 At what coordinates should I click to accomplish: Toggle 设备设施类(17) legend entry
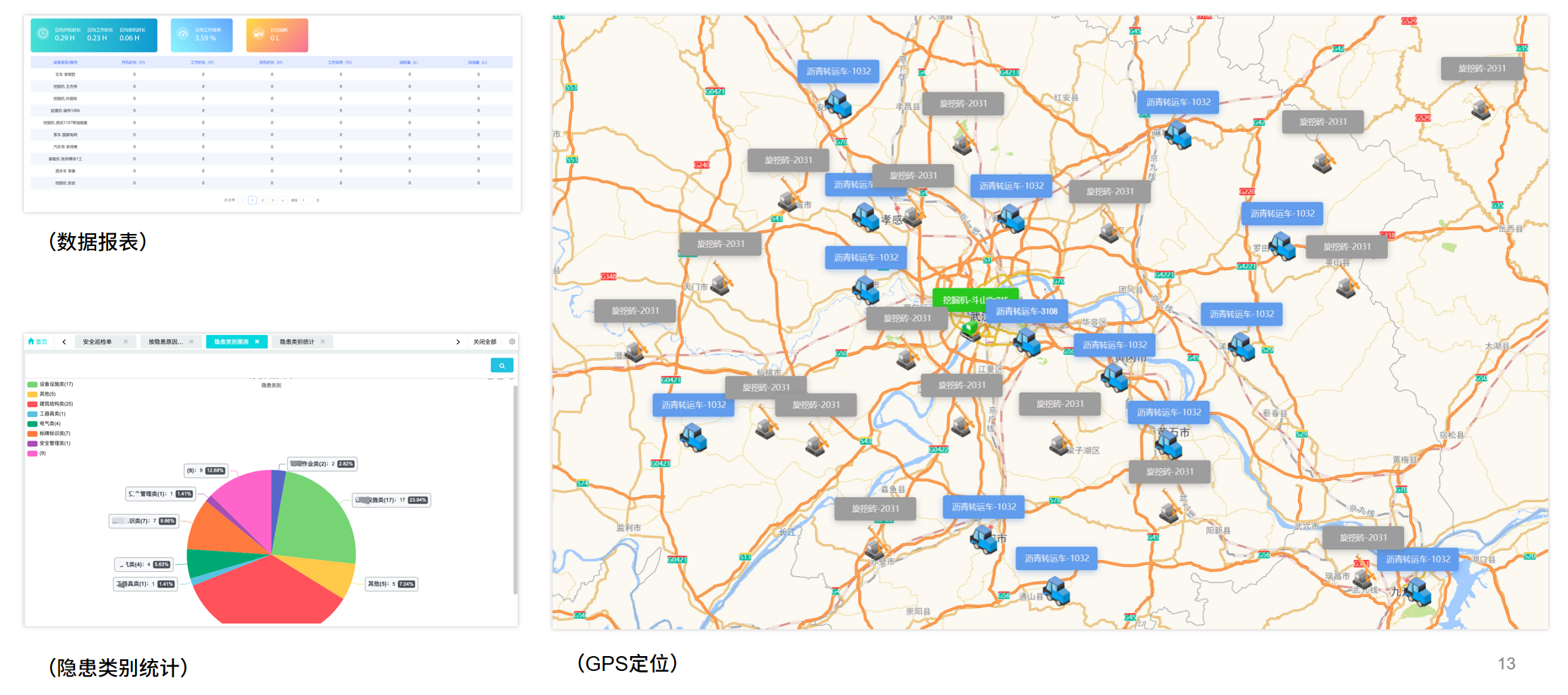[x=55, y=384]
